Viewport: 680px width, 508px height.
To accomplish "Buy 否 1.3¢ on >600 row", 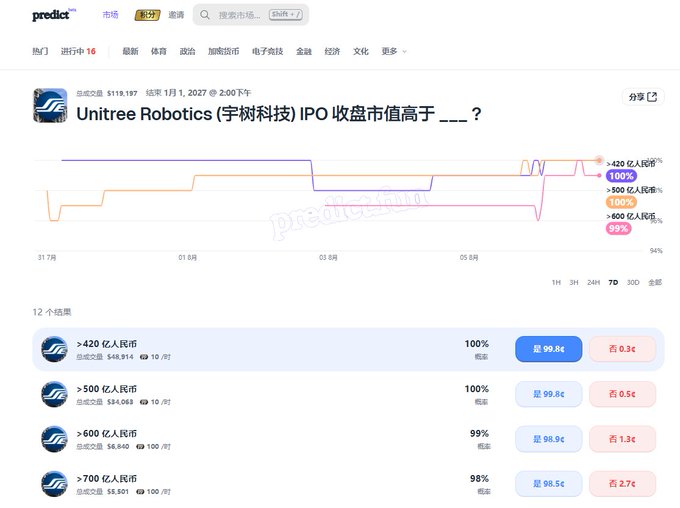I will 622,439.
